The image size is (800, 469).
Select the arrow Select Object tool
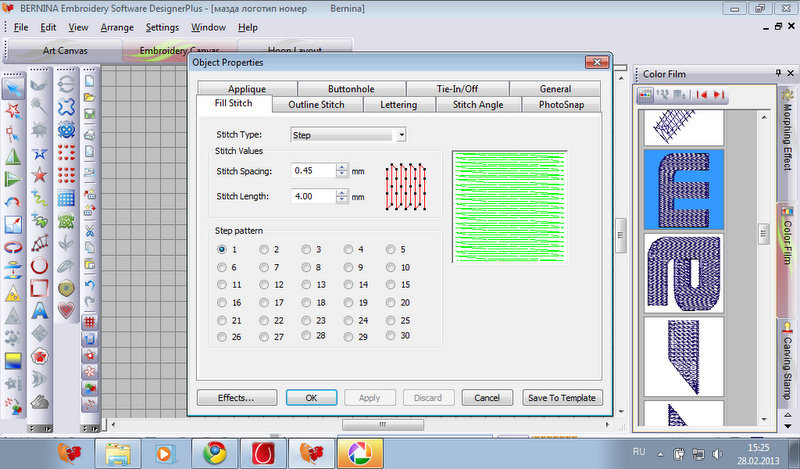14,87
